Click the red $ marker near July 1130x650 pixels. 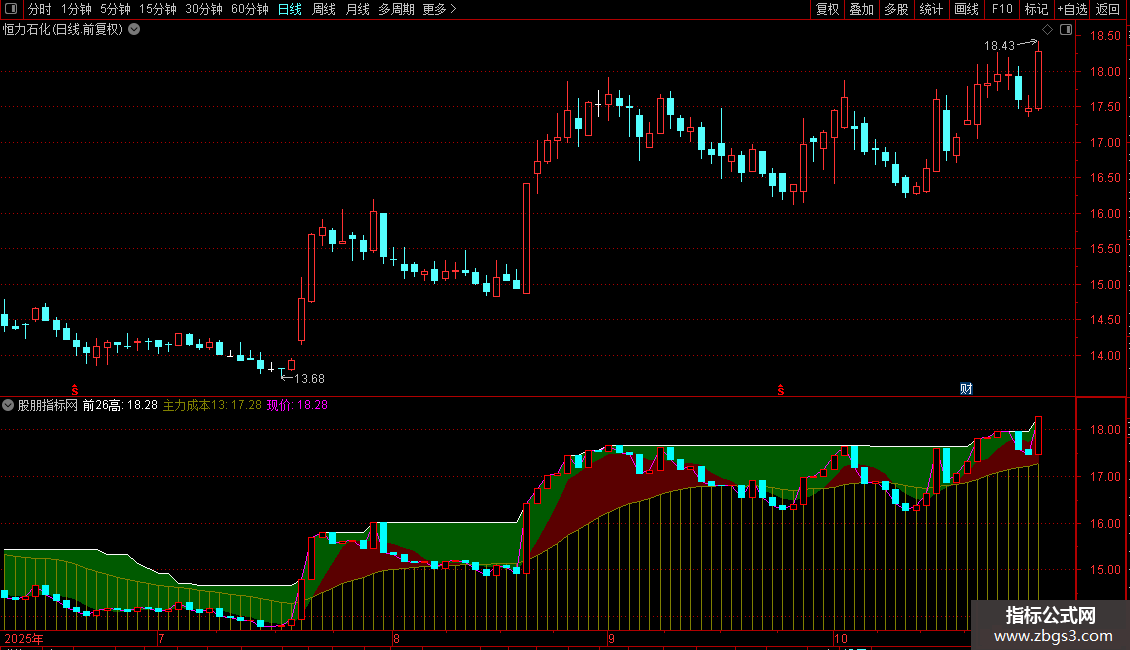click(75, 390)
